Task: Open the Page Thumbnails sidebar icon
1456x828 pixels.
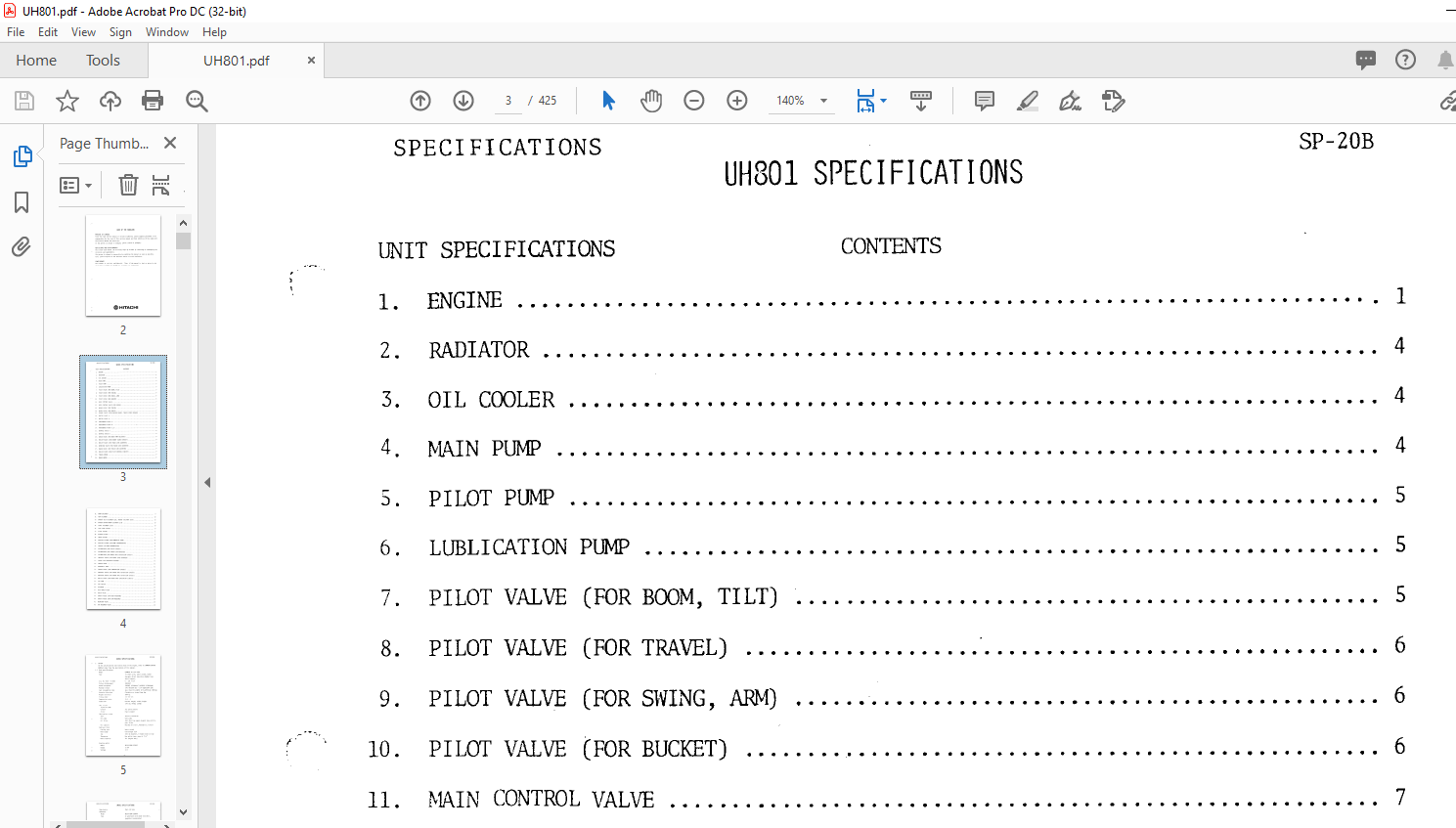Action: (x=22, y=156)
